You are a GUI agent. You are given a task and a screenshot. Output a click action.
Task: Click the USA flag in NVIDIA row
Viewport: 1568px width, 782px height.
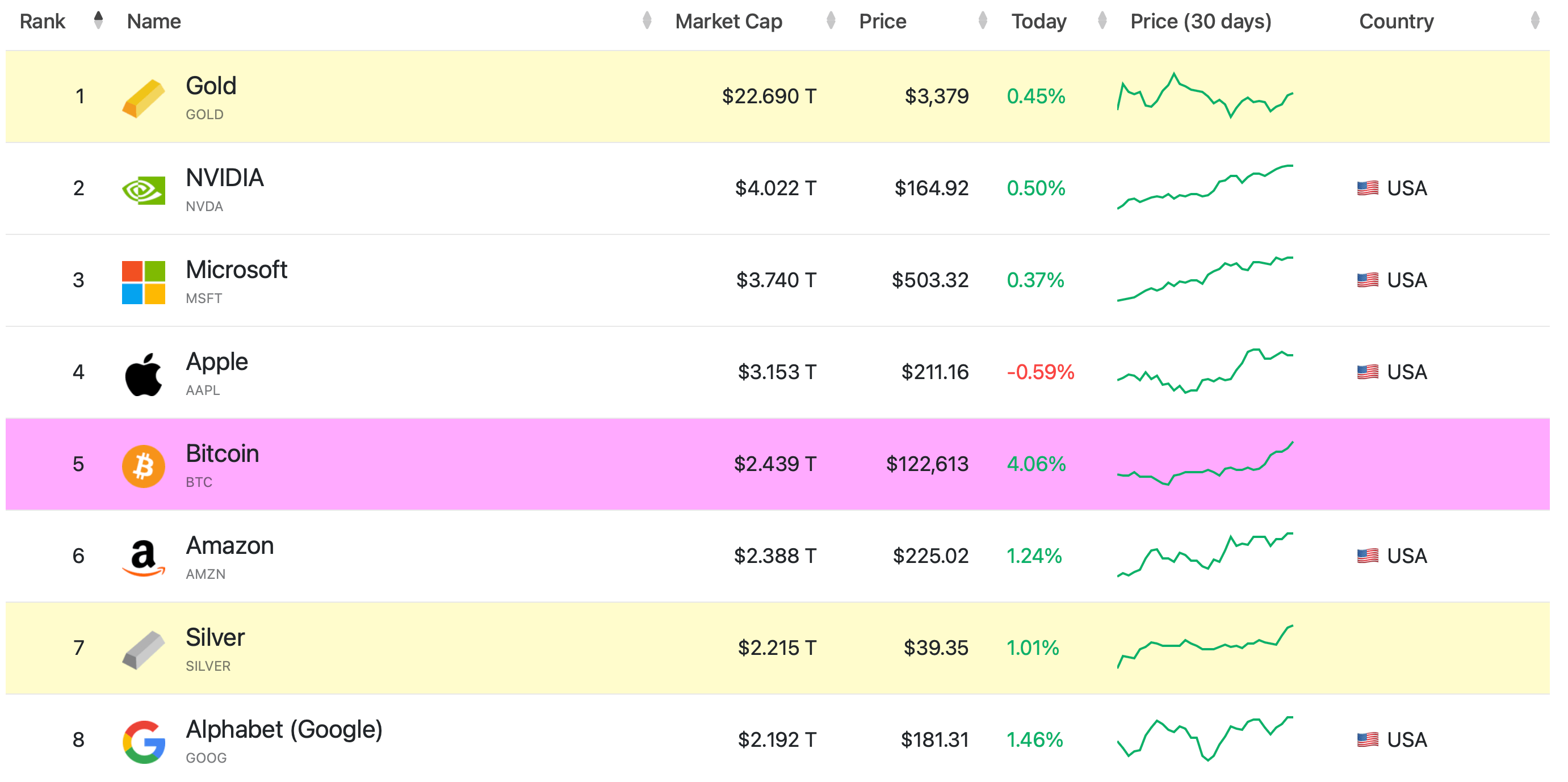(x=1367, y=188)
